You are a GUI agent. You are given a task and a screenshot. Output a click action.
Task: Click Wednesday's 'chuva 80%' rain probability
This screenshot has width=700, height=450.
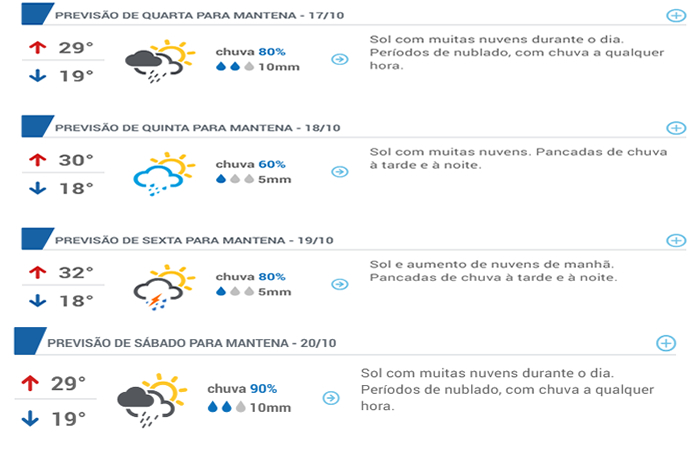250,52
